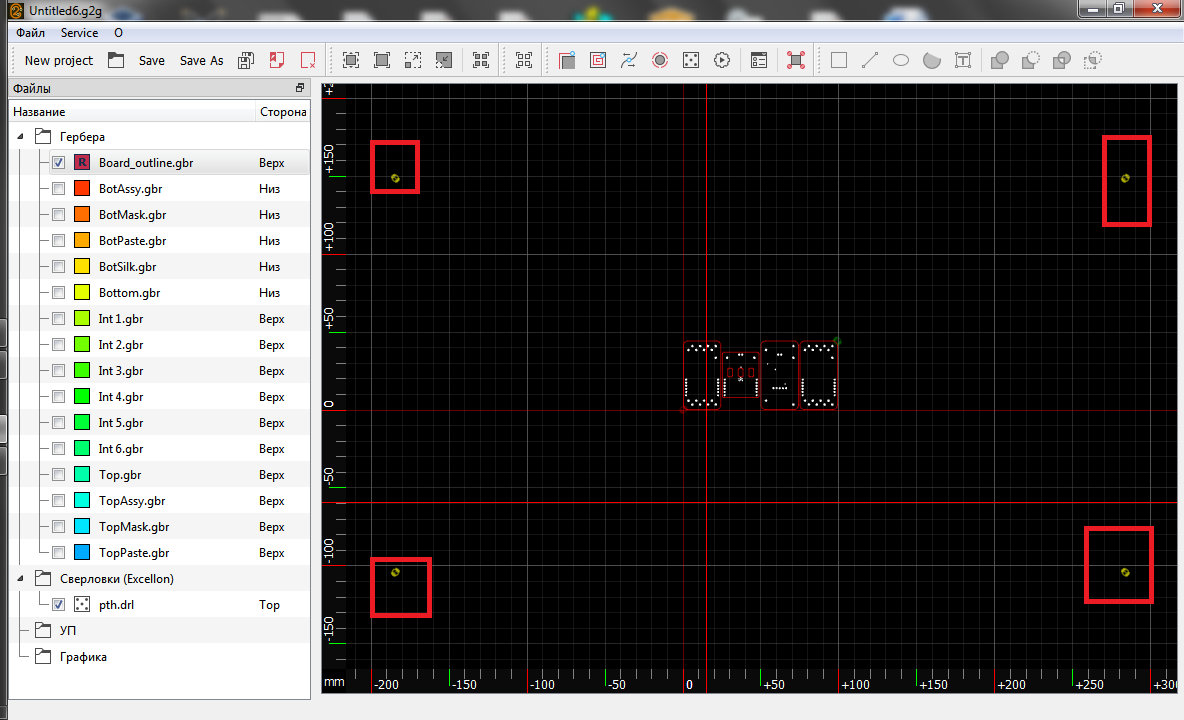This screenshot has width=1184, height=720.
Task: Click the dashed zoom-to-selection icon
Action: coord(413,60)
